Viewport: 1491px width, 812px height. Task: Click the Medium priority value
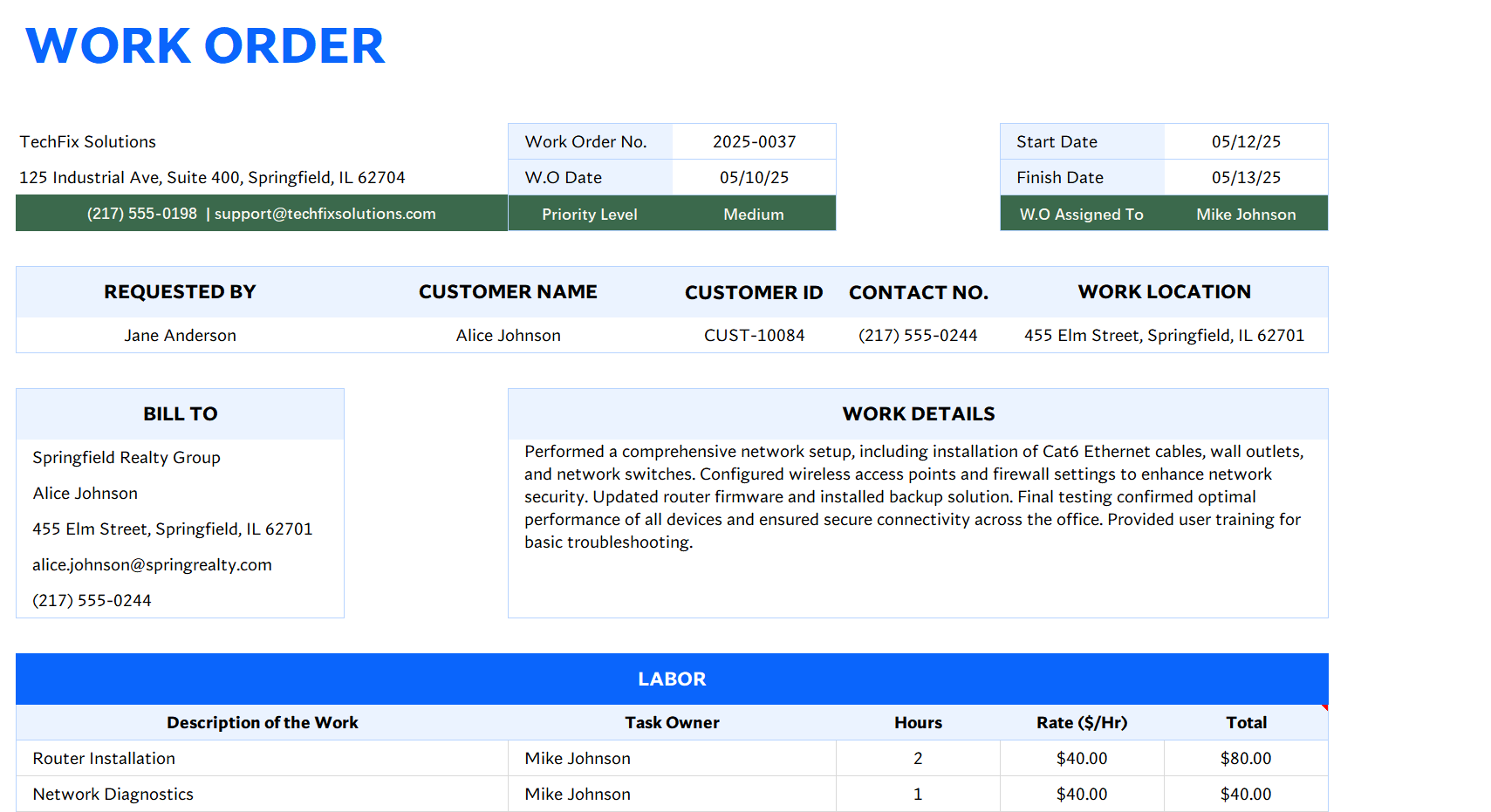click(754, 215)
